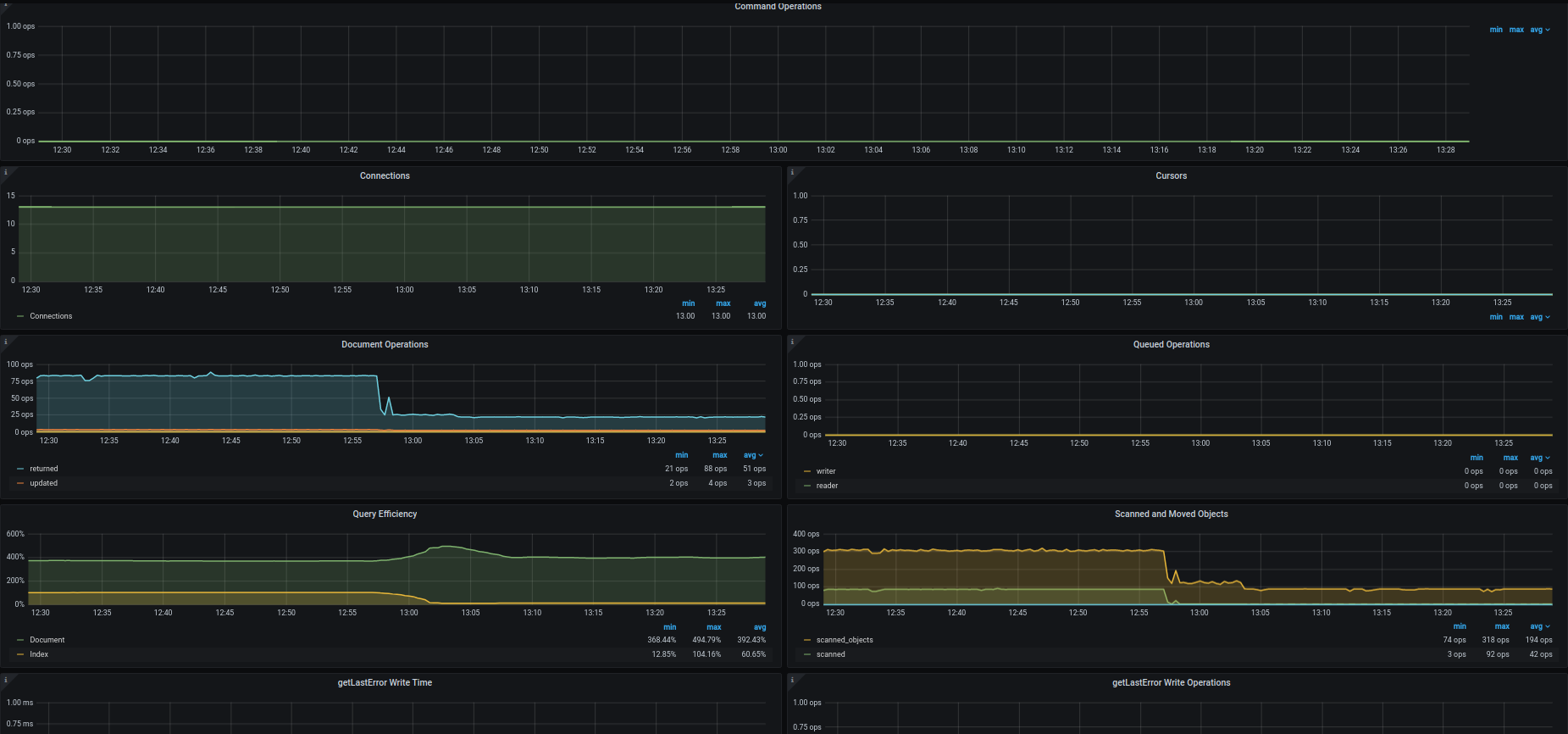Sort Document Operations legend by max
Image resolution: width=1568 pixels, height=734 pixels.
tap(719, 455)
